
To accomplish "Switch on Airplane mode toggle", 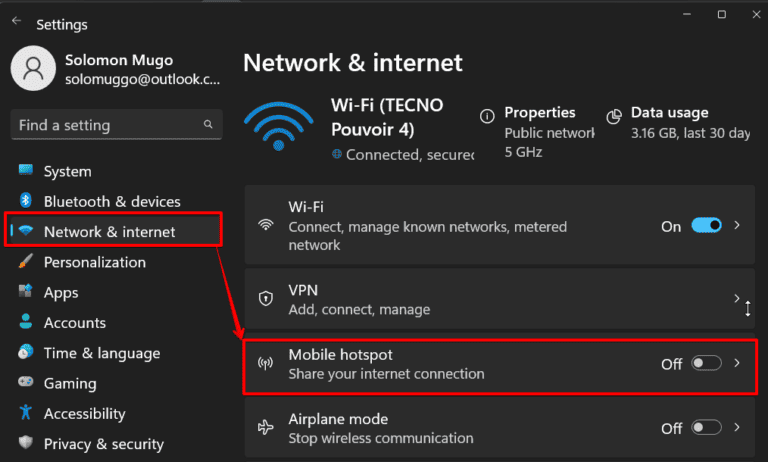I will tap(706, 428).
